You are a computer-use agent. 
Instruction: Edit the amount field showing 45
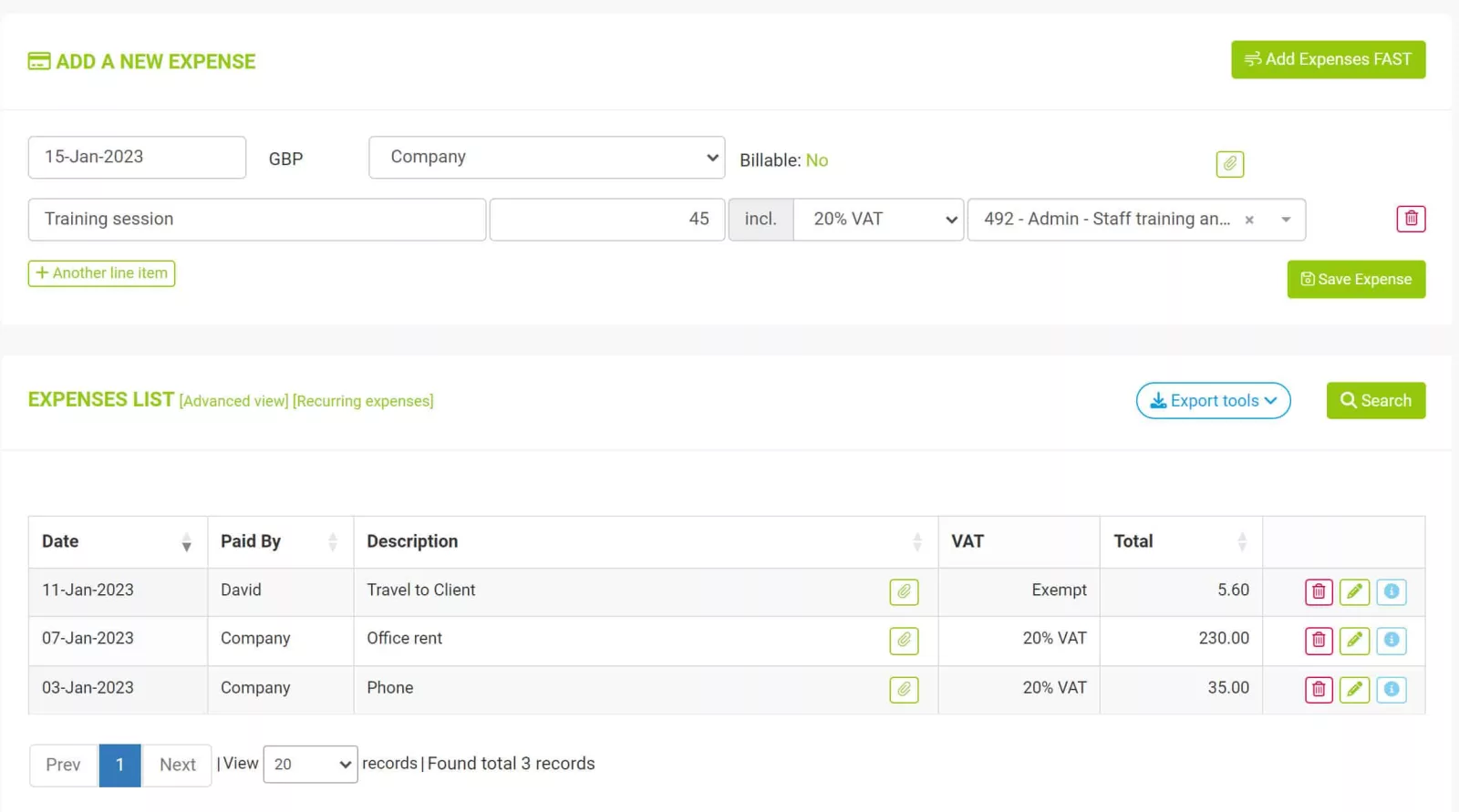click(x=607, y=219)
